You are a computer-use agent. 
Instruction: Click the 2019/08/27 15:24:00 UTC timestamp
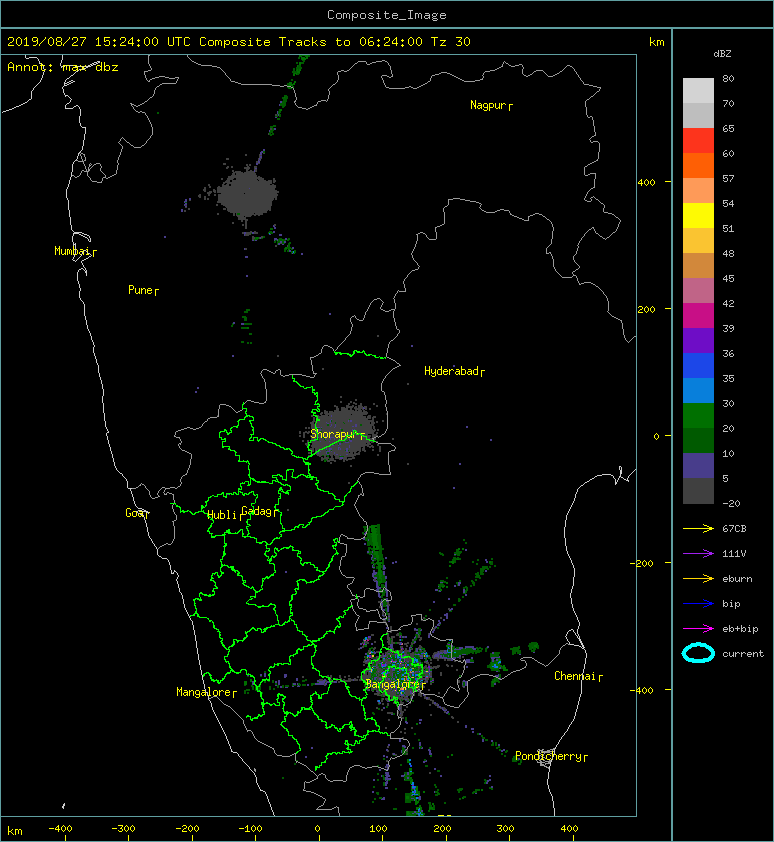coord(98,42)
